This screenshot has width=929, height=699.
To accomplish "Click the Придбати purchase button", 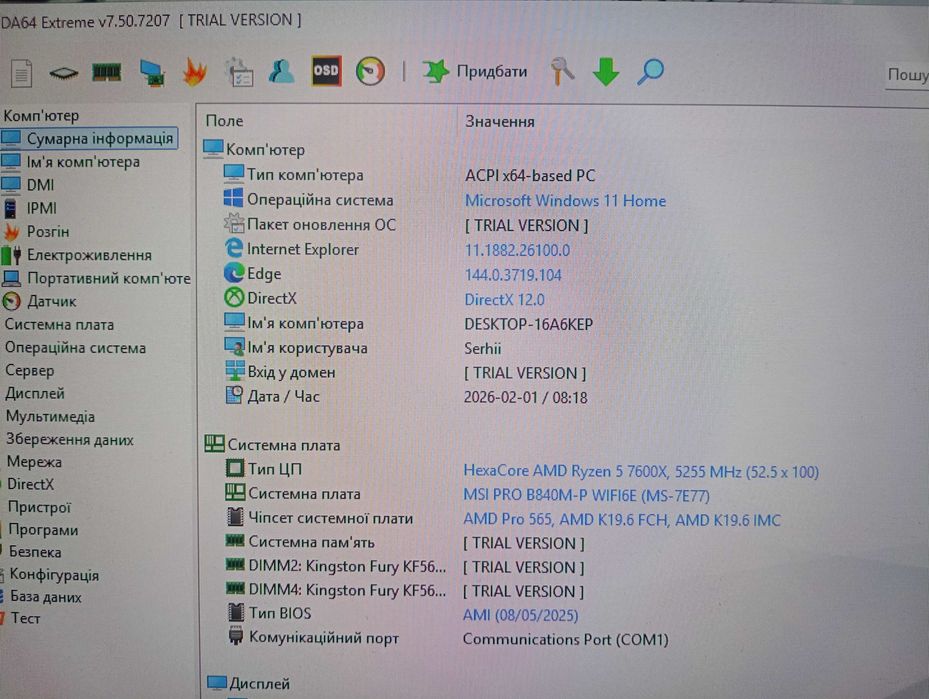I will click(475, 72).
